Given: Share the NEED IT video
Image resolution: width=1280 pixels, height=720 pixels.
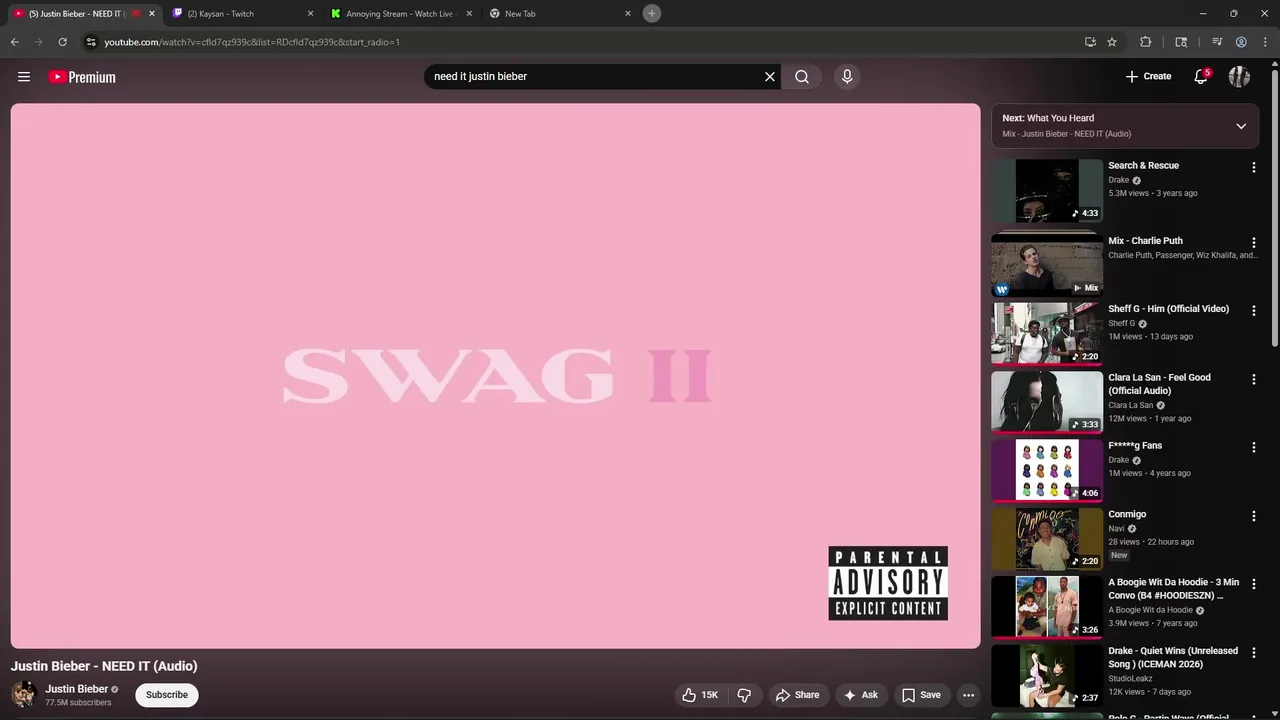Looking at the screenshot, I should tap(797, 695).
